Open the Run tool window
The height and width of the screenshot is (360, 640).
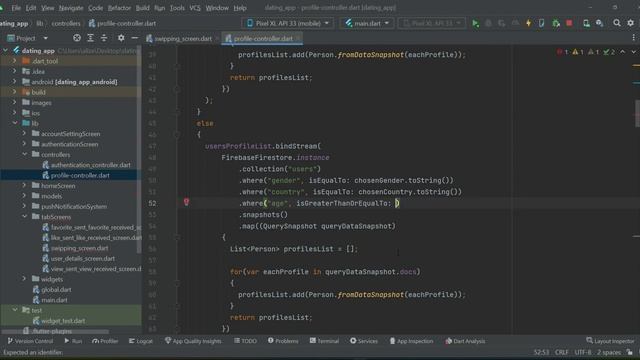click(x=73, y=341)
